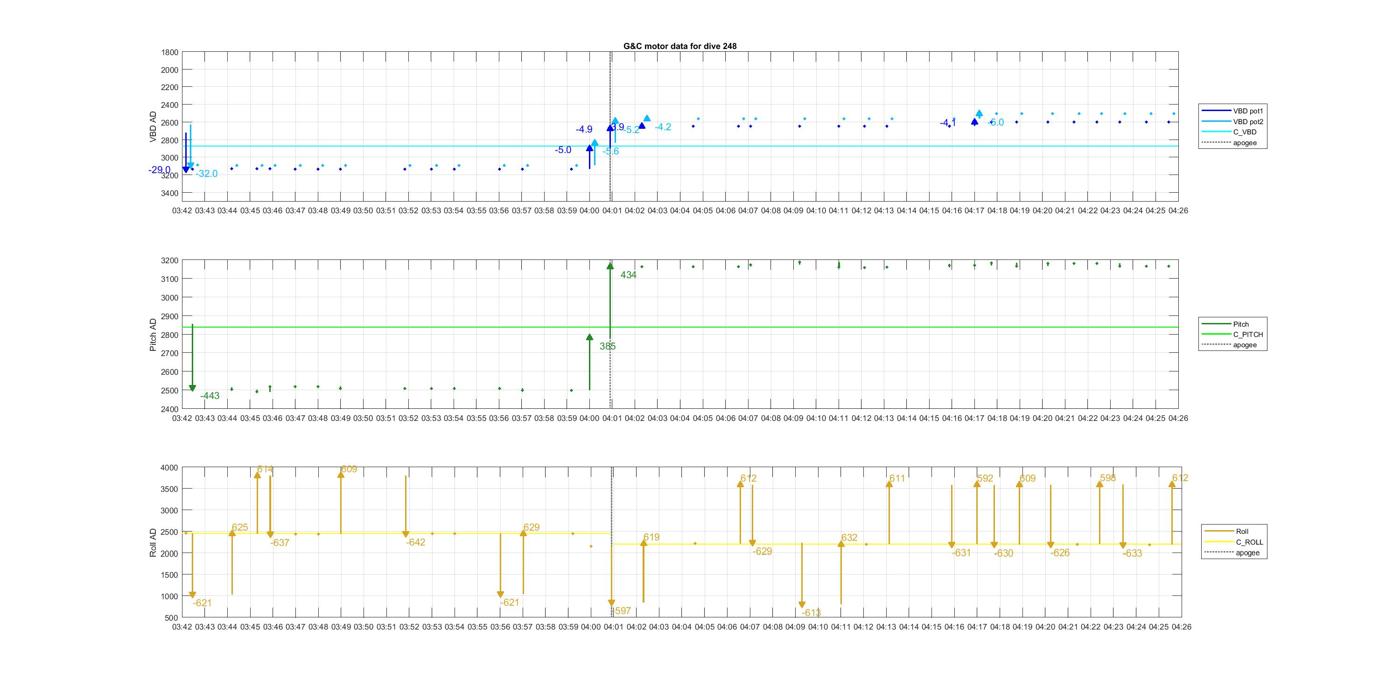Click the '-642' roll data label

(416, 542)
